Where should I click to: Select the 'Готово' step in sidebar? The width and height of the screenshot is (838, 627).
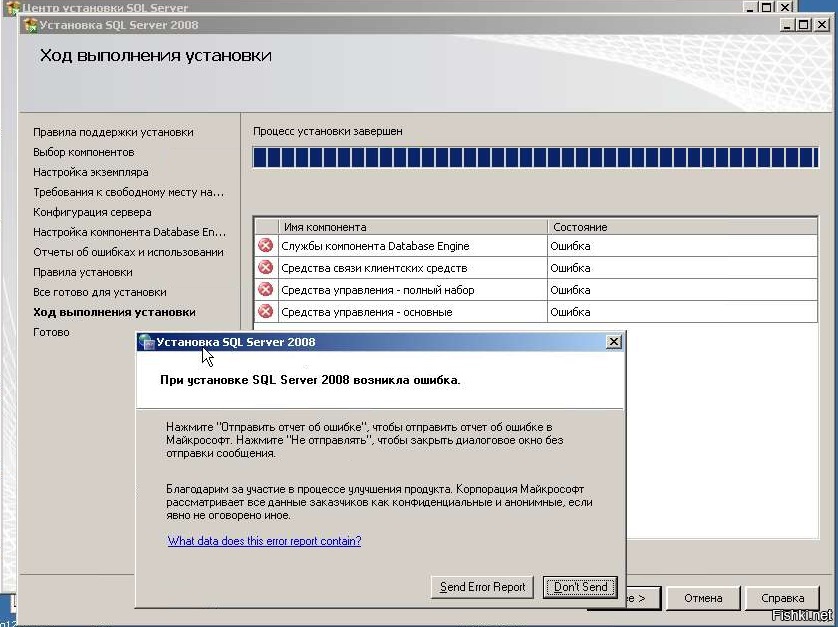click(51, 332)
